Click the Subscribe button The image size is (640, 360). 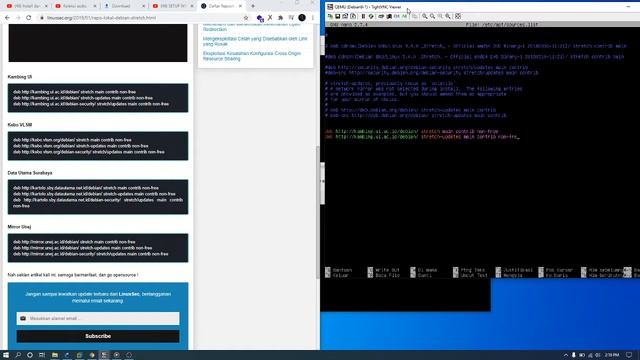pos(98,336)
